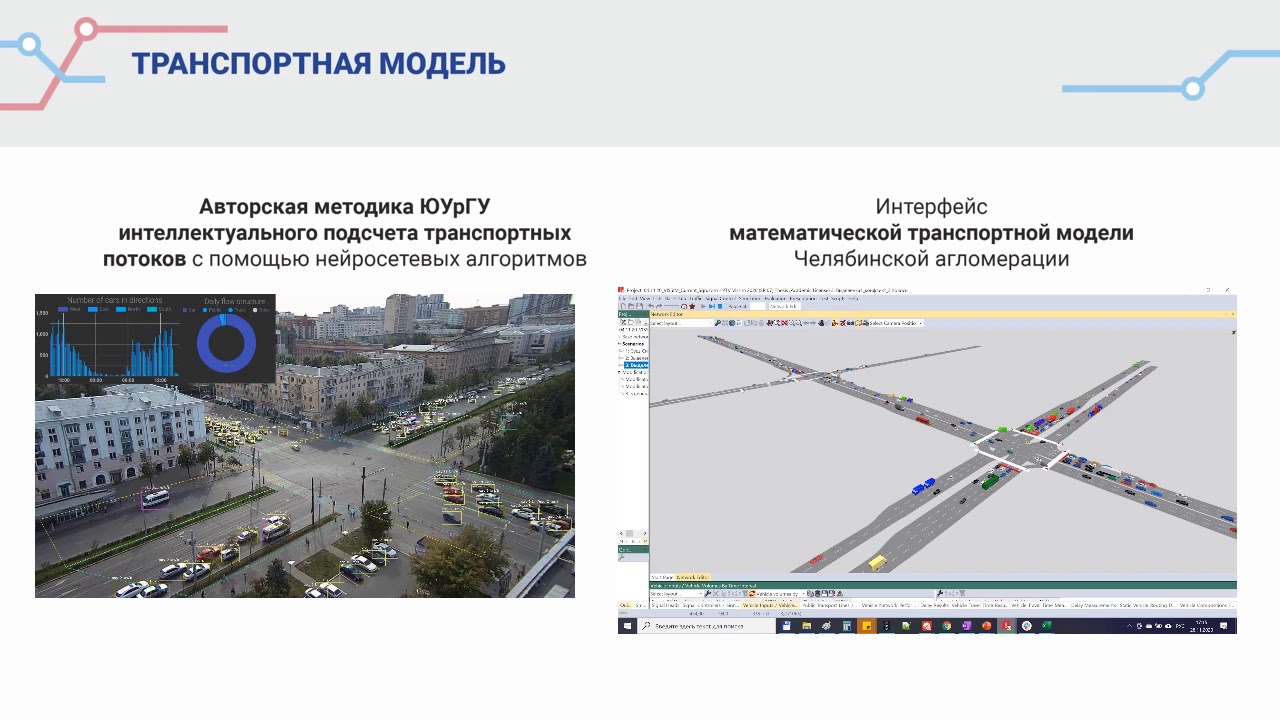Open Google Chrome from the taskbar
This screenshot has height=720, width=1280.
click(947, 626)
